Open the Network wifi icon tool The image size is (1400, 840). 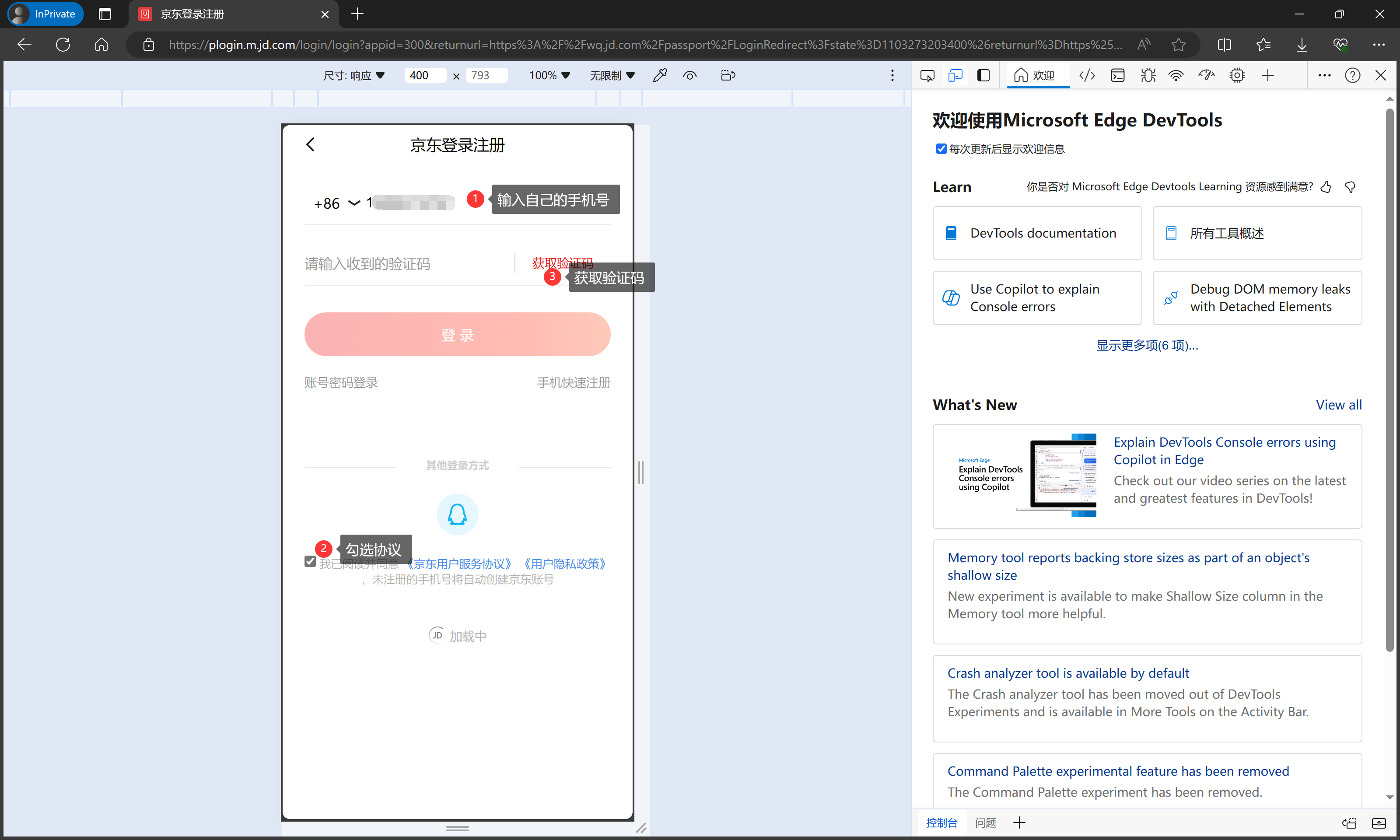click(x=1176, y=75)
